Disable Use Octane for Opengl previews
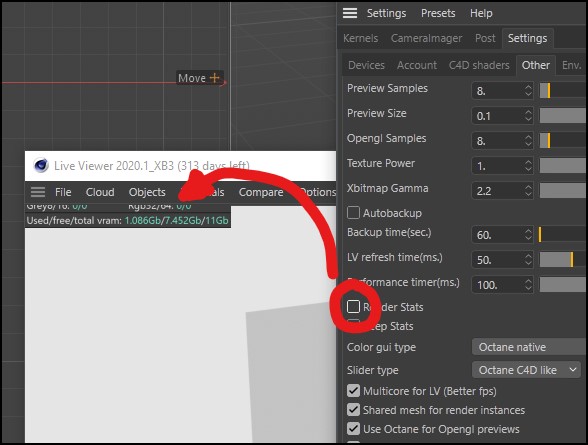 point(353,429)
